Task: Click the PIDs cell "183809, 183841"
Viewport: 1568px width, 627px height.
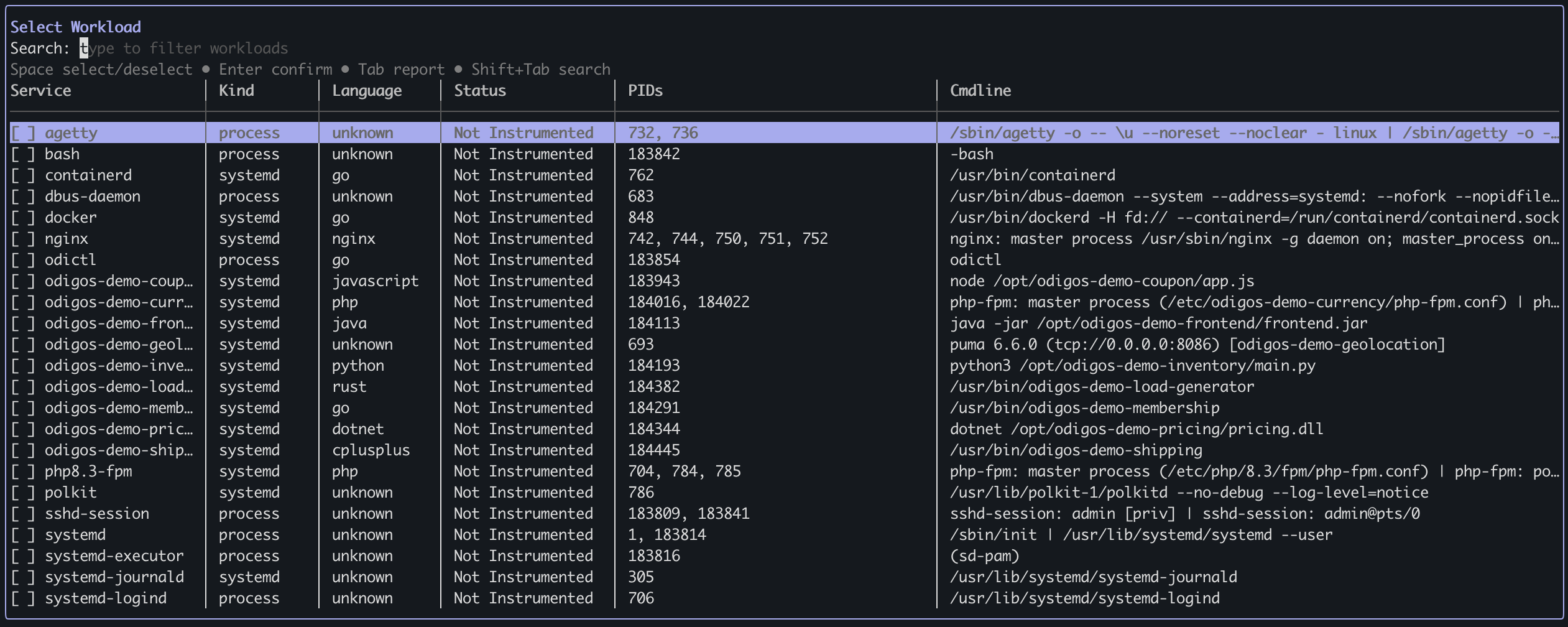Action: coord(689,513)
